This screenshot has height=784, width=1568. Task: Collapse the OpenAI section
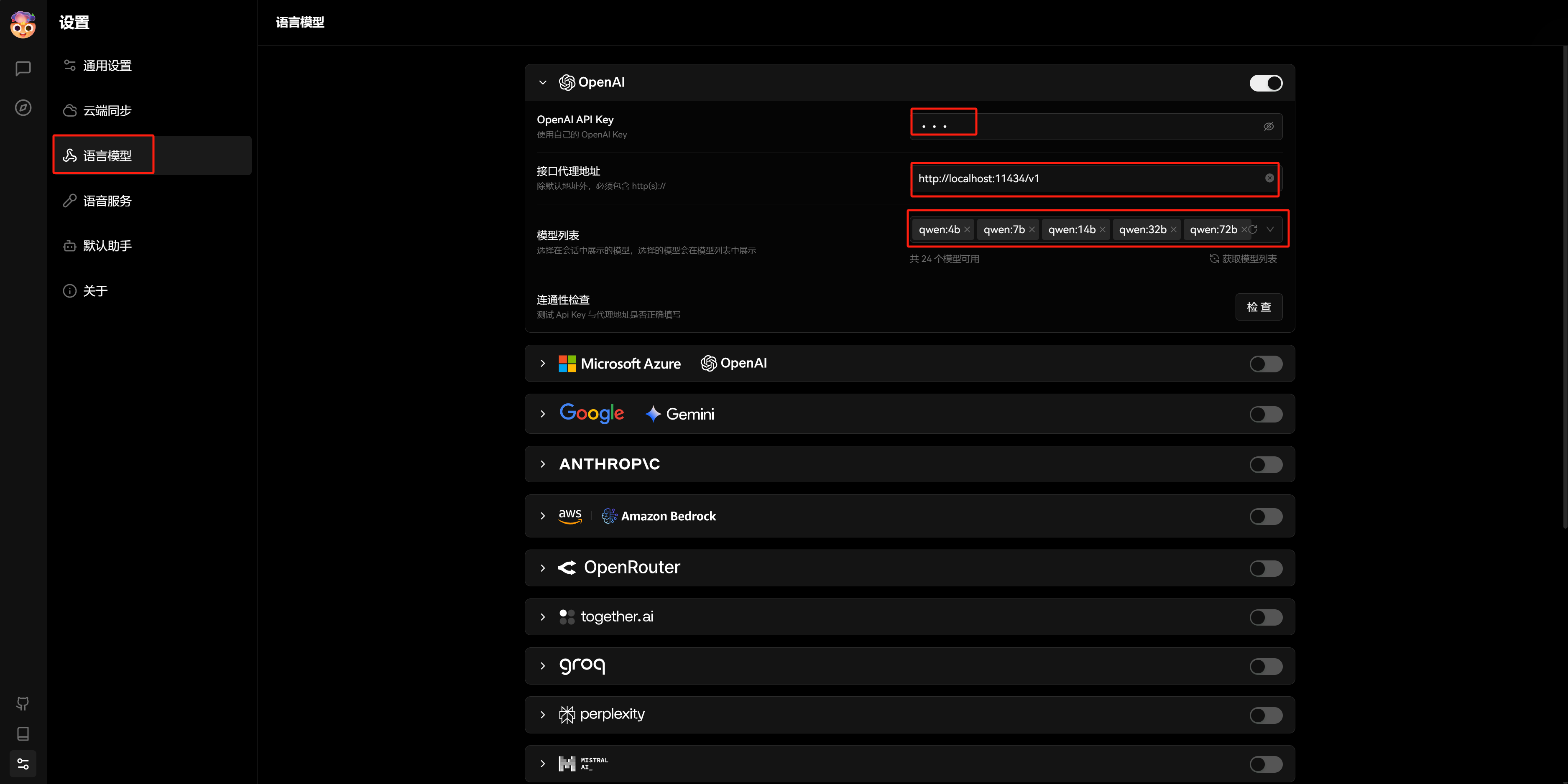543,83
